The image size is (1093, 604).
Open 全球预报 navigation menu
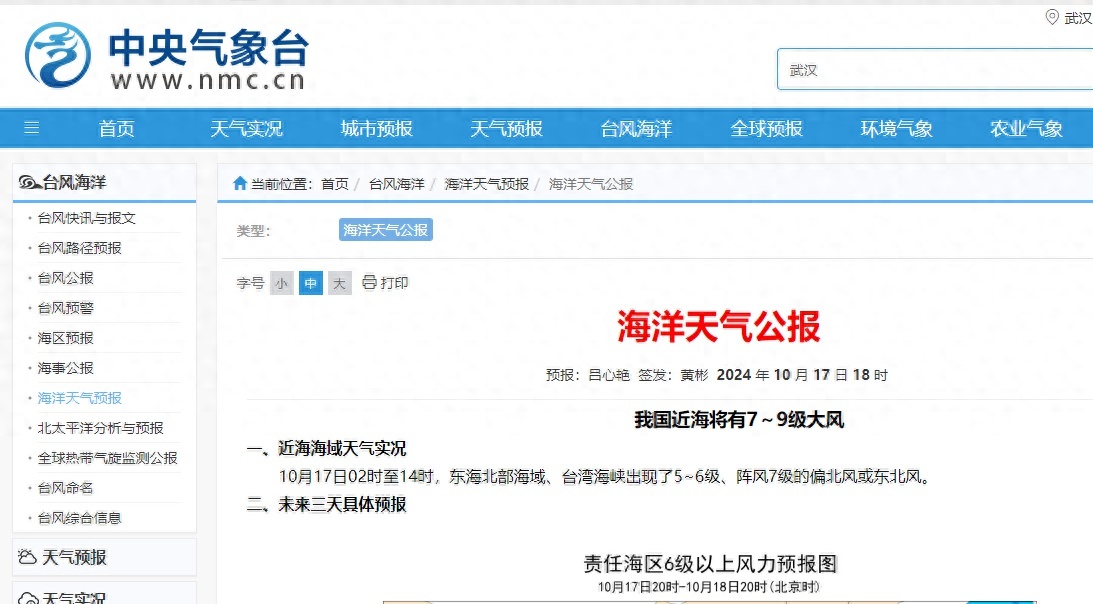click(x=767, y=128)
